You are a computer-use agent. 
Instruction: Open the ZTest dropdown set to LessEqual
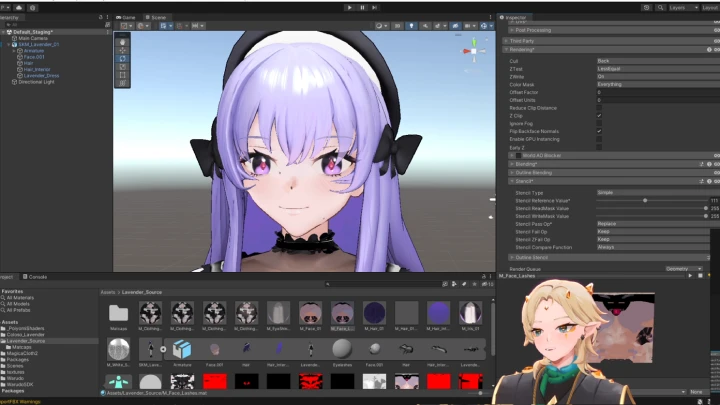(x=658, y=68)
